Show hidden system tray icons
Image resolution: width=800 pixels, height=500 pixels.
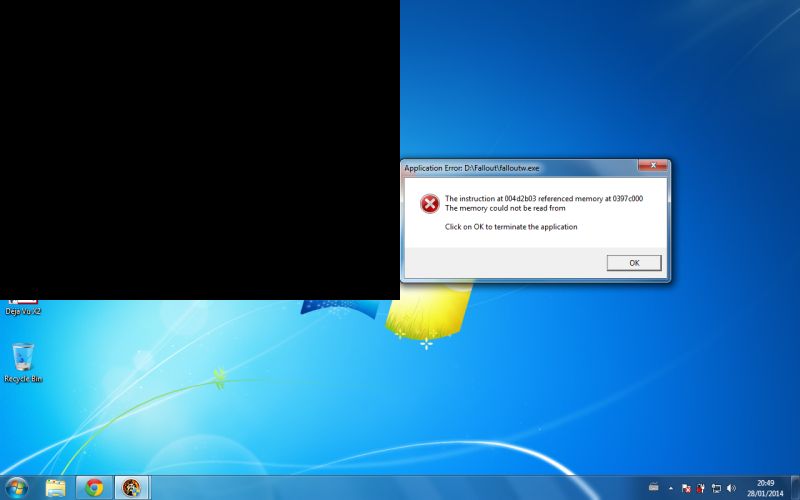click(670, 488)
